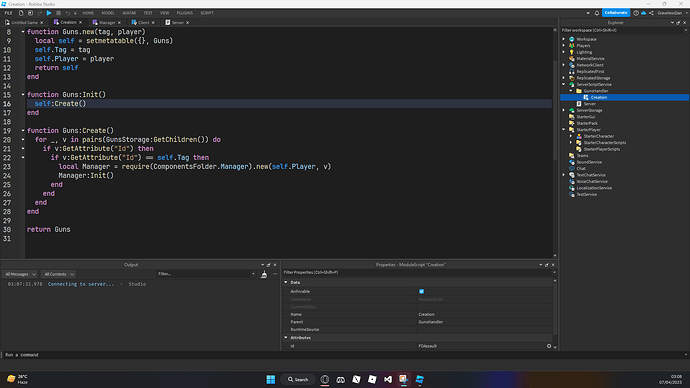This screenshot has height=388, width=690.
Task: Collapse the ServerScriptService tree node
Action: [x=564, y=84]
